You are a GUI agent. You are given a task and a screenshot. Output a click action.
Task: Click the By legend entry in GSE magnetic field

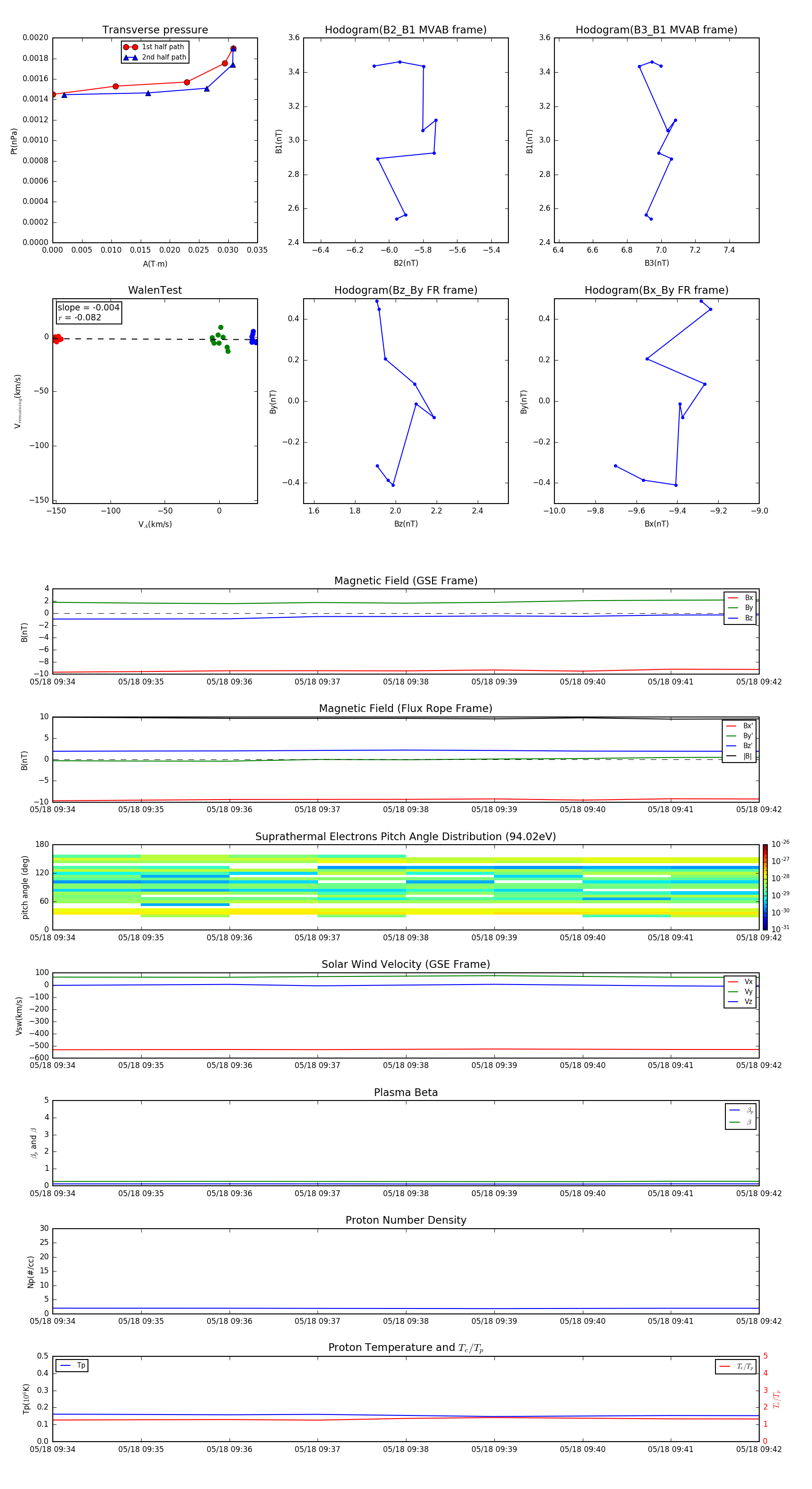(x=740, y=607)
